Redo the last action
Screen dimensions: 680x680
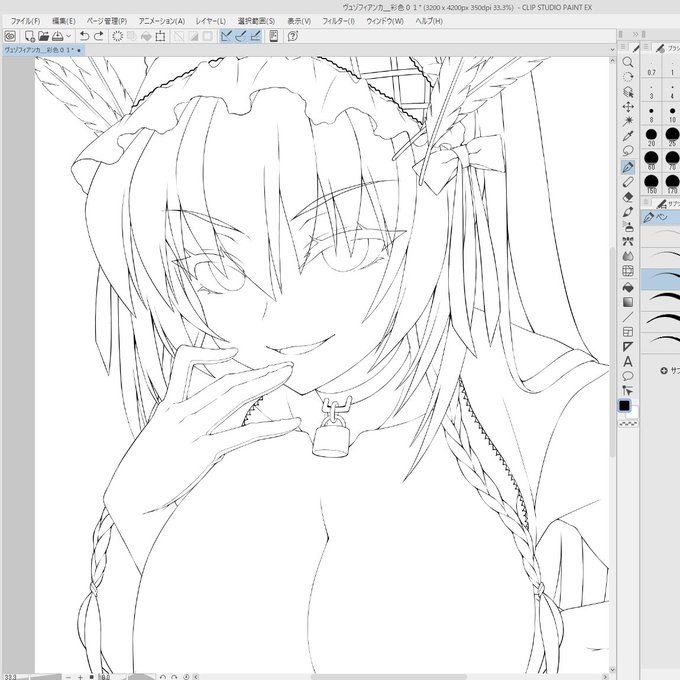(x=99, y=36)
